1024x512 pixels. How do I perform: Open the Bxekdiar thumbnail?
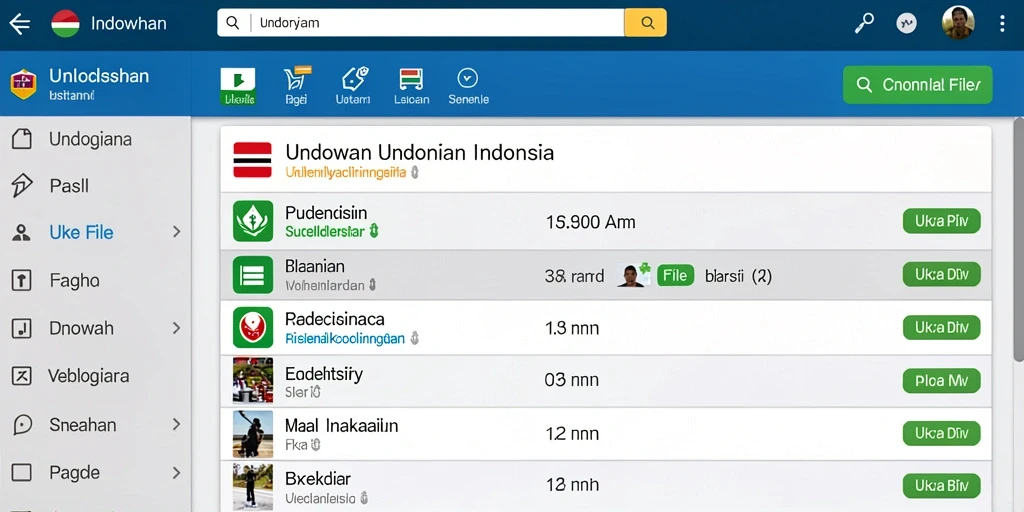[x=253, y=487]
